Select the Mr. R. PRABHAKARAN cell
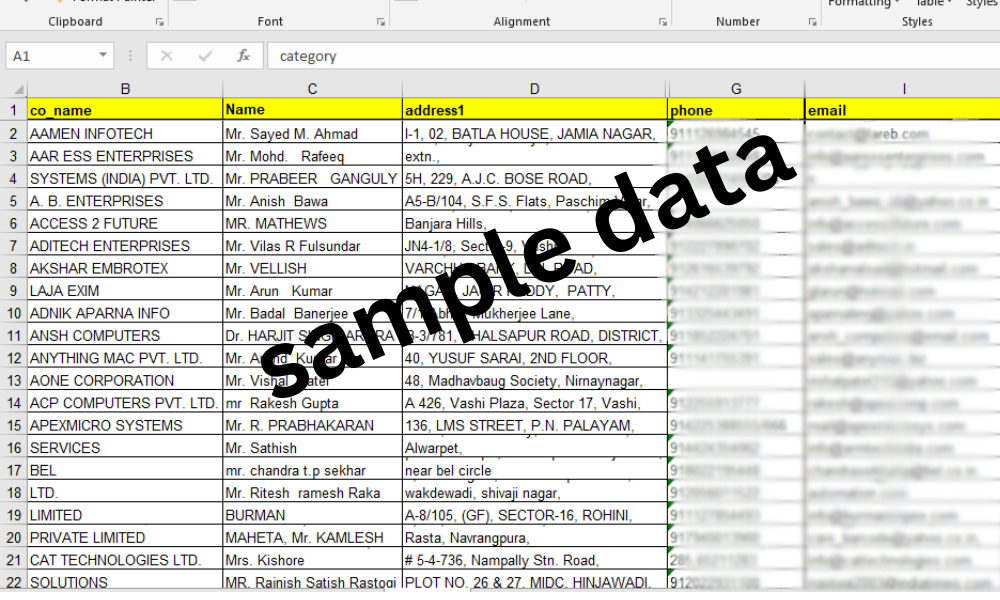The height and width of the screenshot is (600, 1000). click(312, 425)
